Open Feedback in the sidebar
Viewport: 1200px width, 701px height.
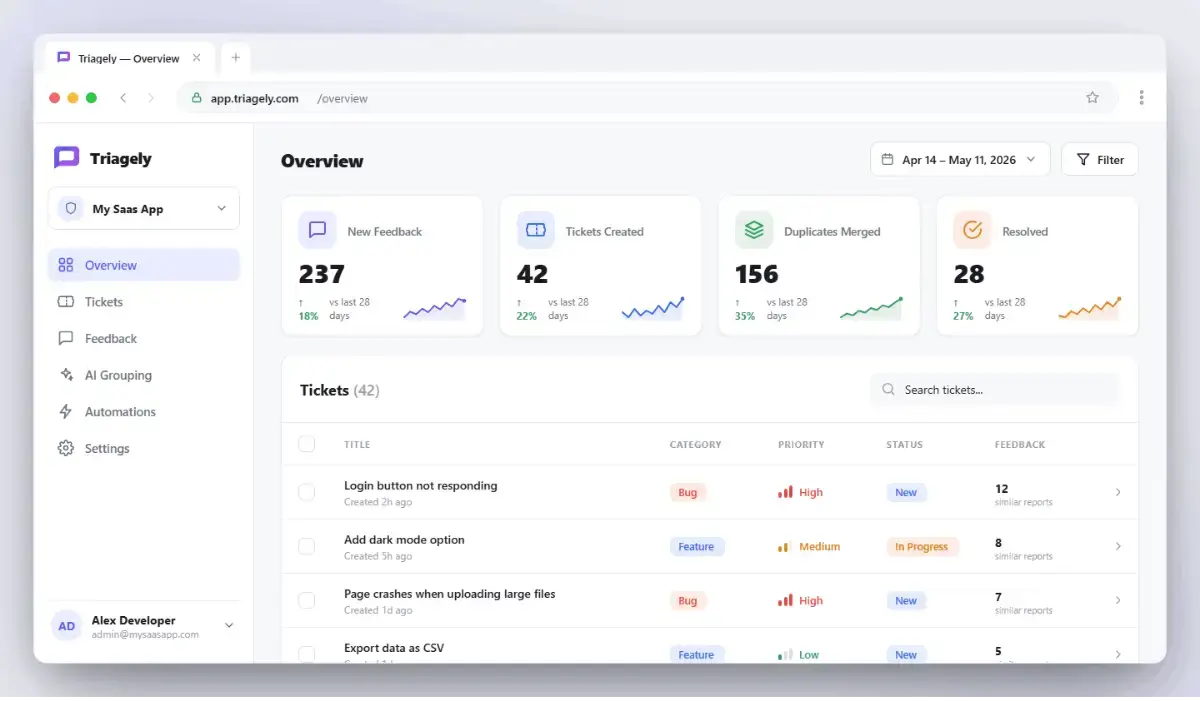pyautogui.click(x=144, y=338)
